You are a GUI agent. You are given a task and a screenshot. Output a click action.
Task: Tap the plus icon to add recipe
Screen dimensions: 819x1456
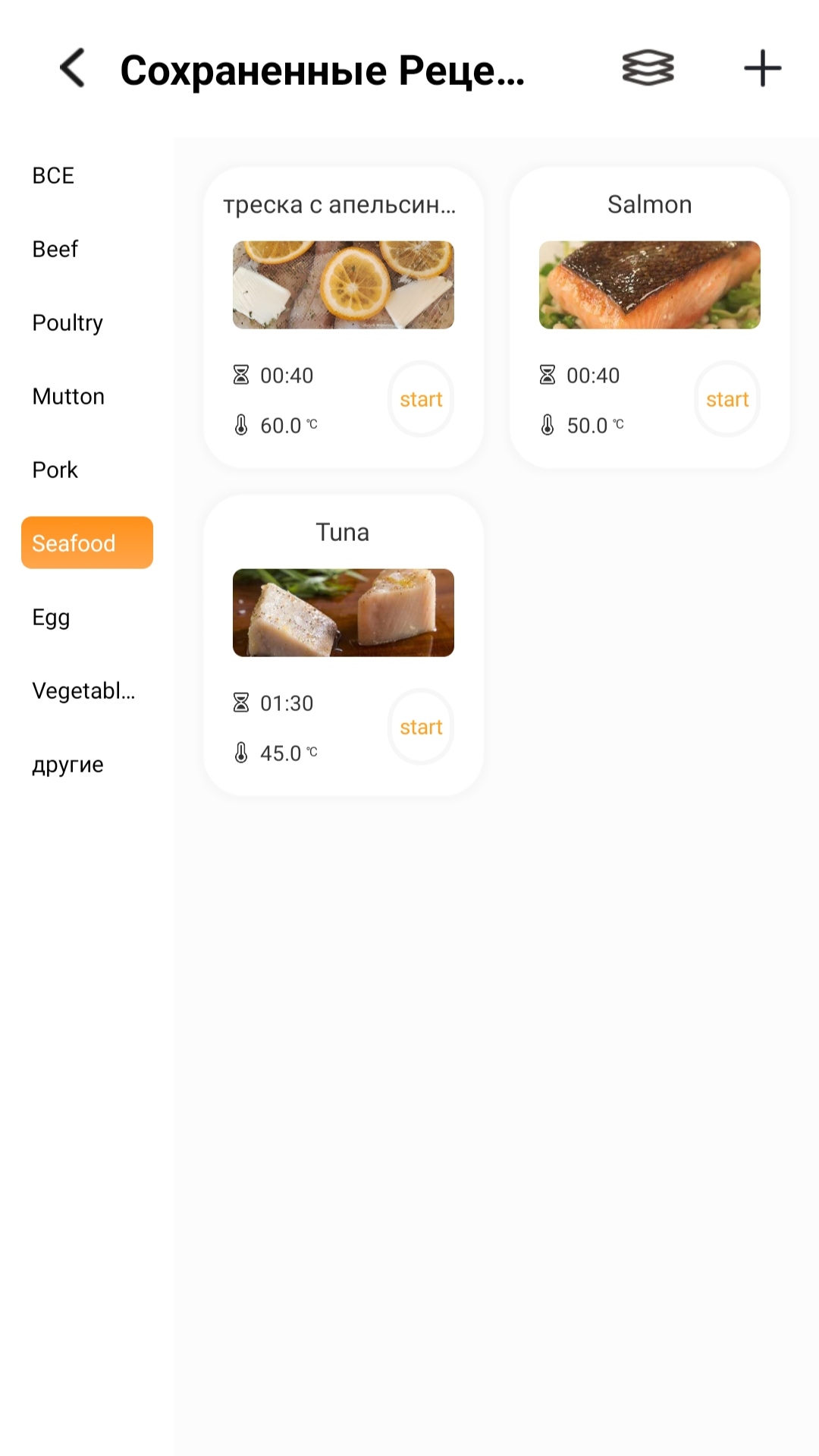[x=762, y=68]
